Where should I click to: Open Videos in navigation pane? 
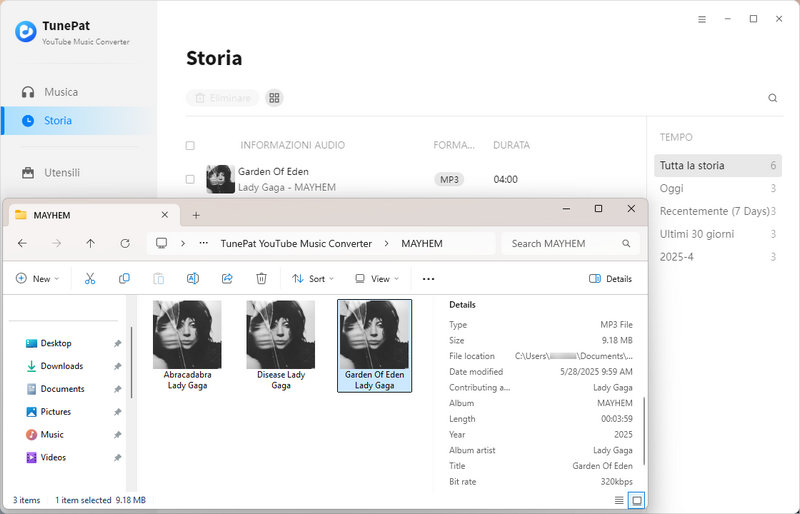coord(46,457)
